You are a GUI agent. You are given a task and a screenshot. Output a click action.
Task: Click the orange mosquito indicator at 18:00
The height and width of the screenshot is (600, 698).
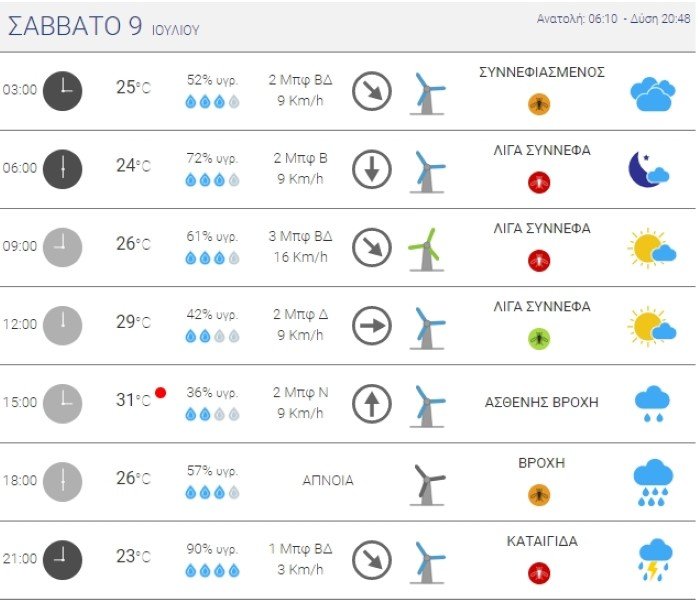[x=539, y=495]
